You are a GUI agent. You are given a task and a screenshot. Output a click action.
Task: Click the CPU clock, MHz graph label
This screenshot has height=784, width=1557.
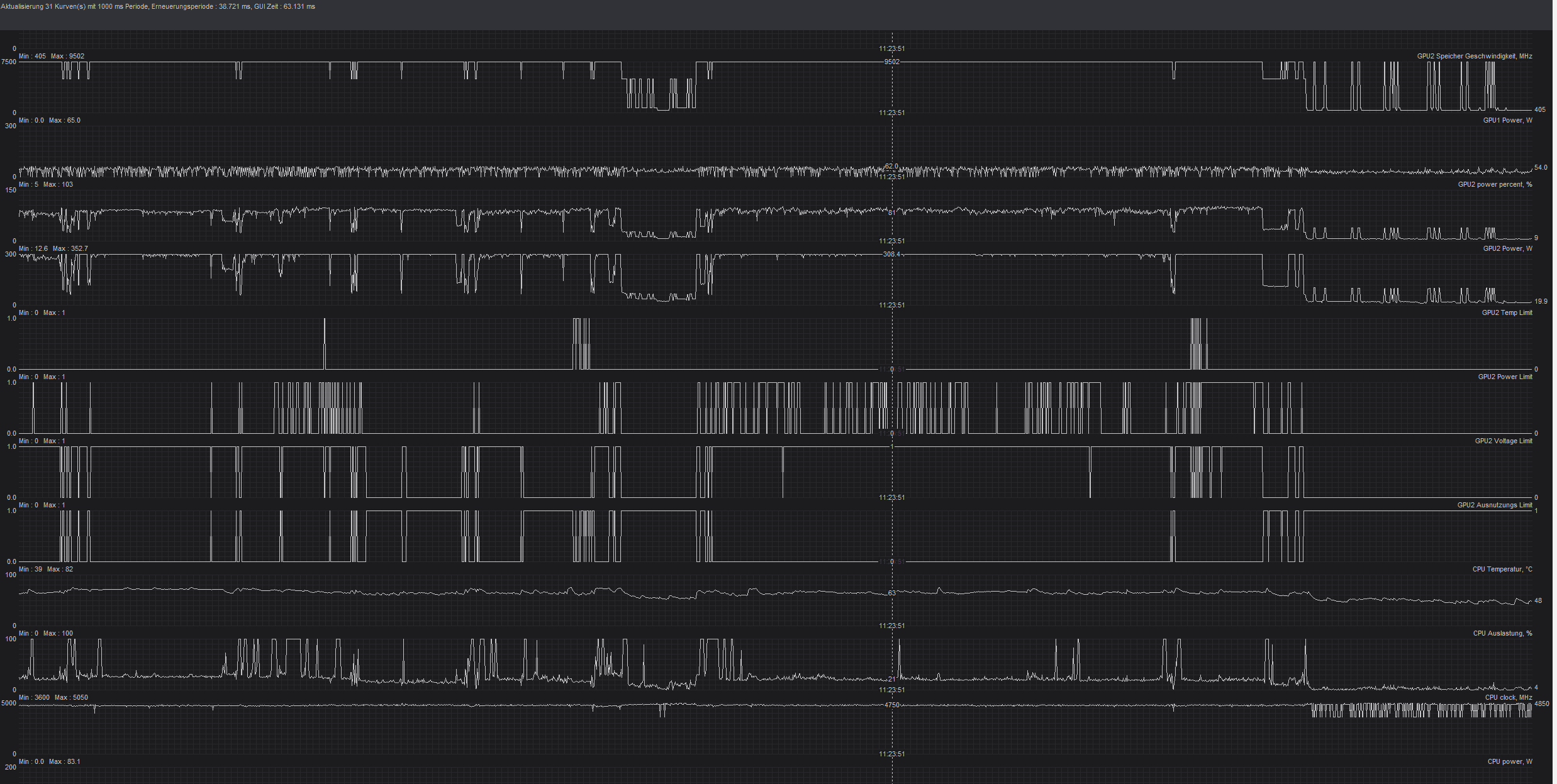pos(1509,697)
